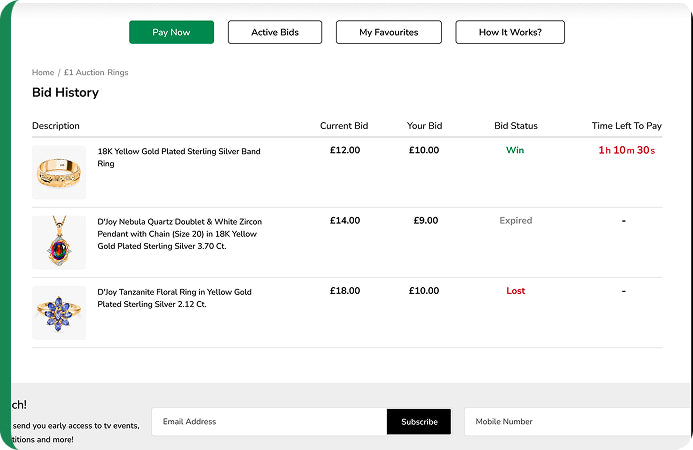Open £1 Auction Rings breadcrumb
Viewport: 693px width, 450px height.
[96, 72]
